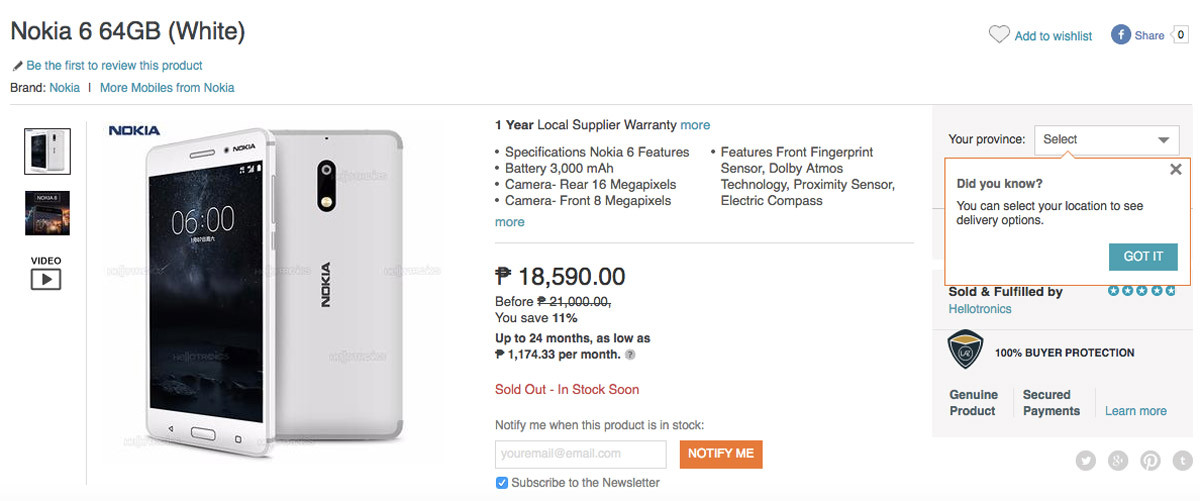1200x501 pixels.
Task: Share on Twitter round icon
Action: click(x=1087, y=461)
